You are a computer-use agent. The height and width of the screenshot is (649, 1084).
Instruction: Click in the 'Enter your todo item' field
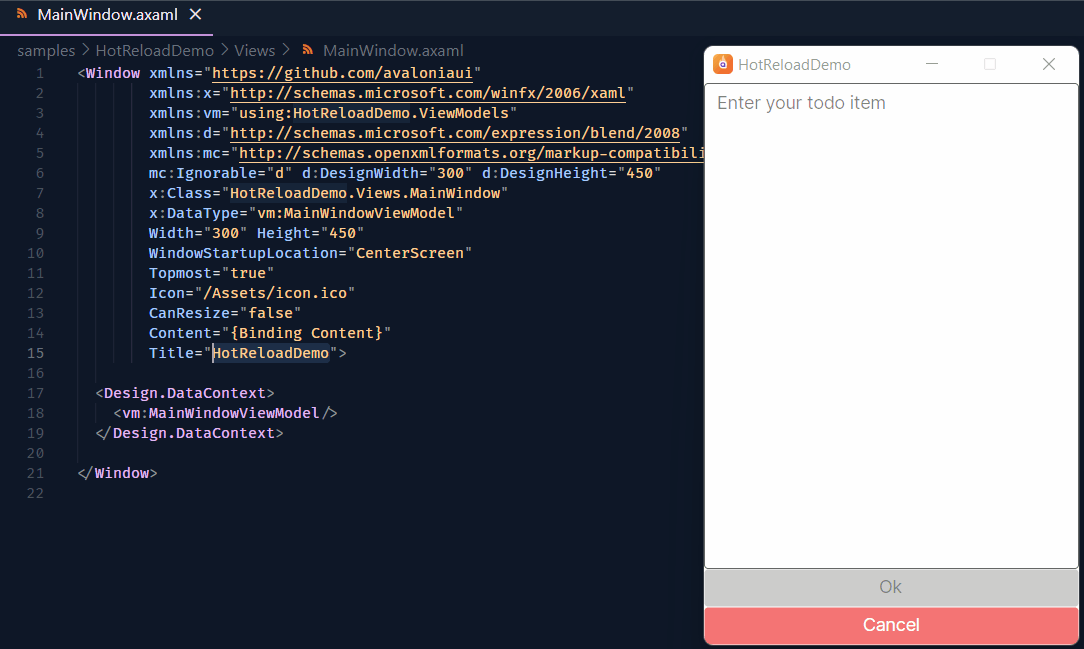[x=891, y=326]
